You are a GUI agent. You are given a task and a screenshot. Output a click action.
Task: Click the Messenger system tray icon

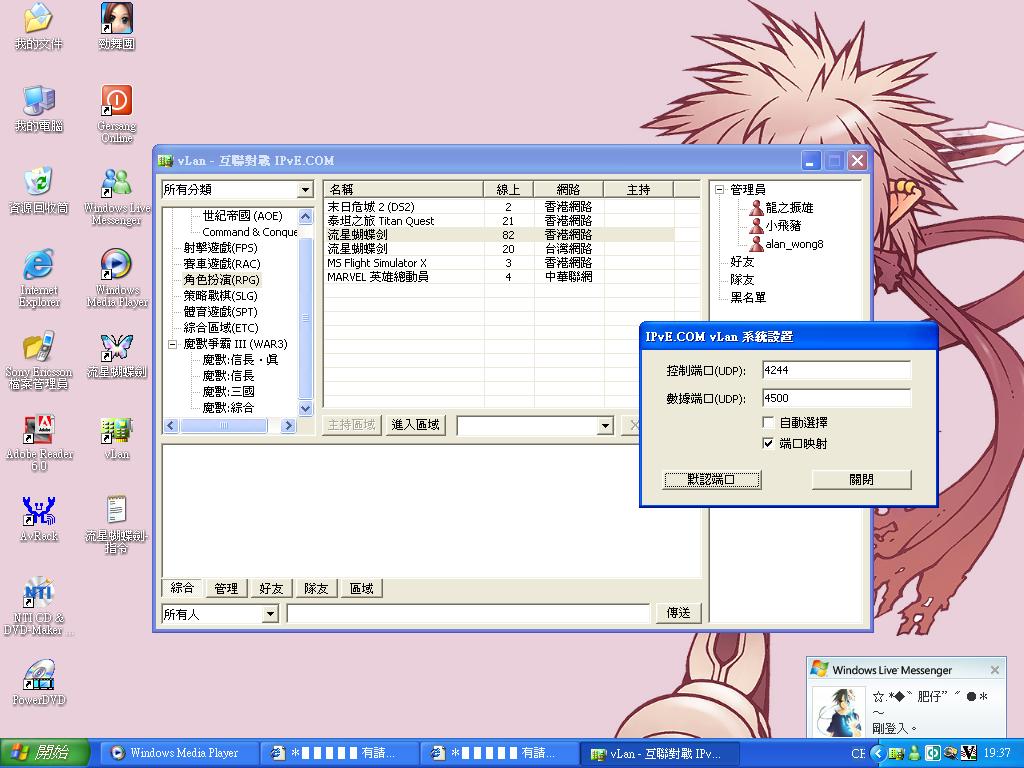915,753
